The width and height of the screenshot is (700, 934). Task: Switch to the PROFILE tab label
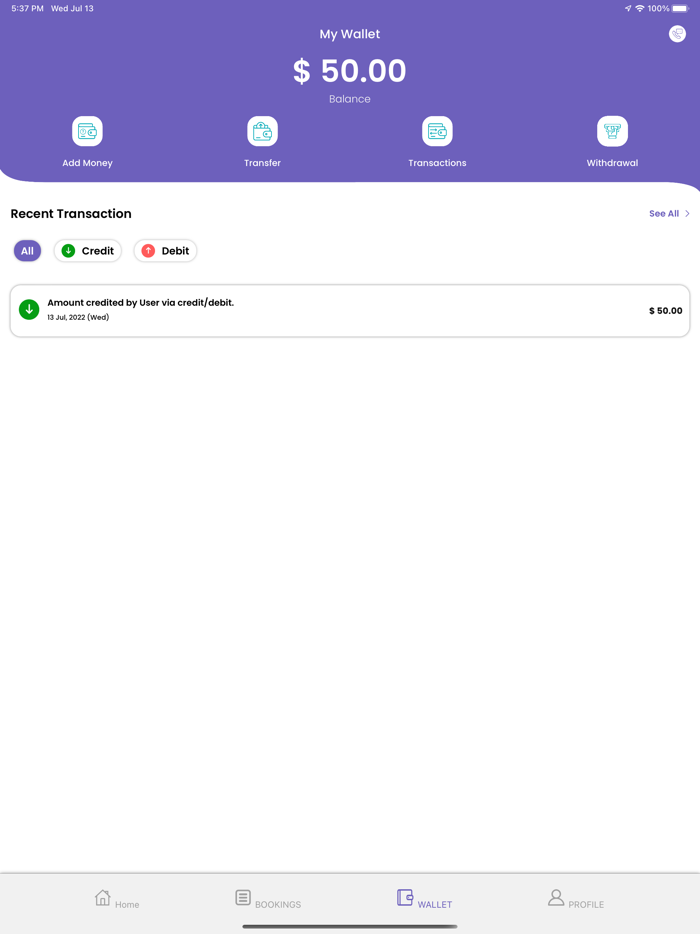coord(586,904)
